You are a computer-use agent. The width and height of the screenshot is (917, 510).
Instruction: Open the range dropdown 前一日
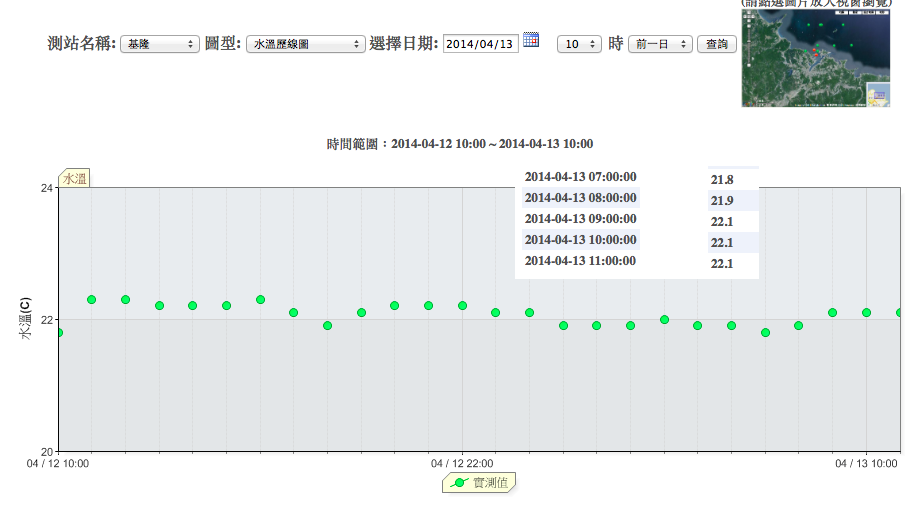660,44
